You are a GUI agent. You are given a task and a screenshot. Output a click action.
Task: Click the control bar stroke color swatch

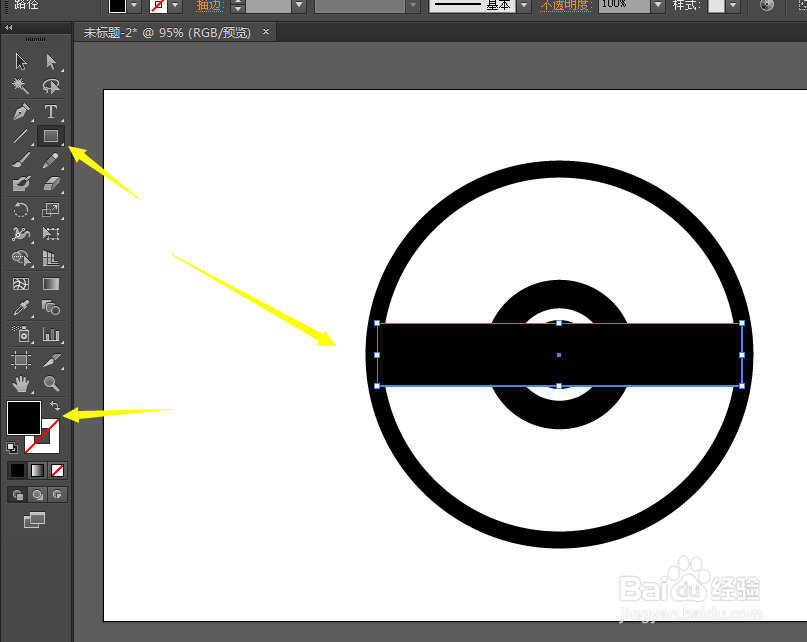(159, 5)
